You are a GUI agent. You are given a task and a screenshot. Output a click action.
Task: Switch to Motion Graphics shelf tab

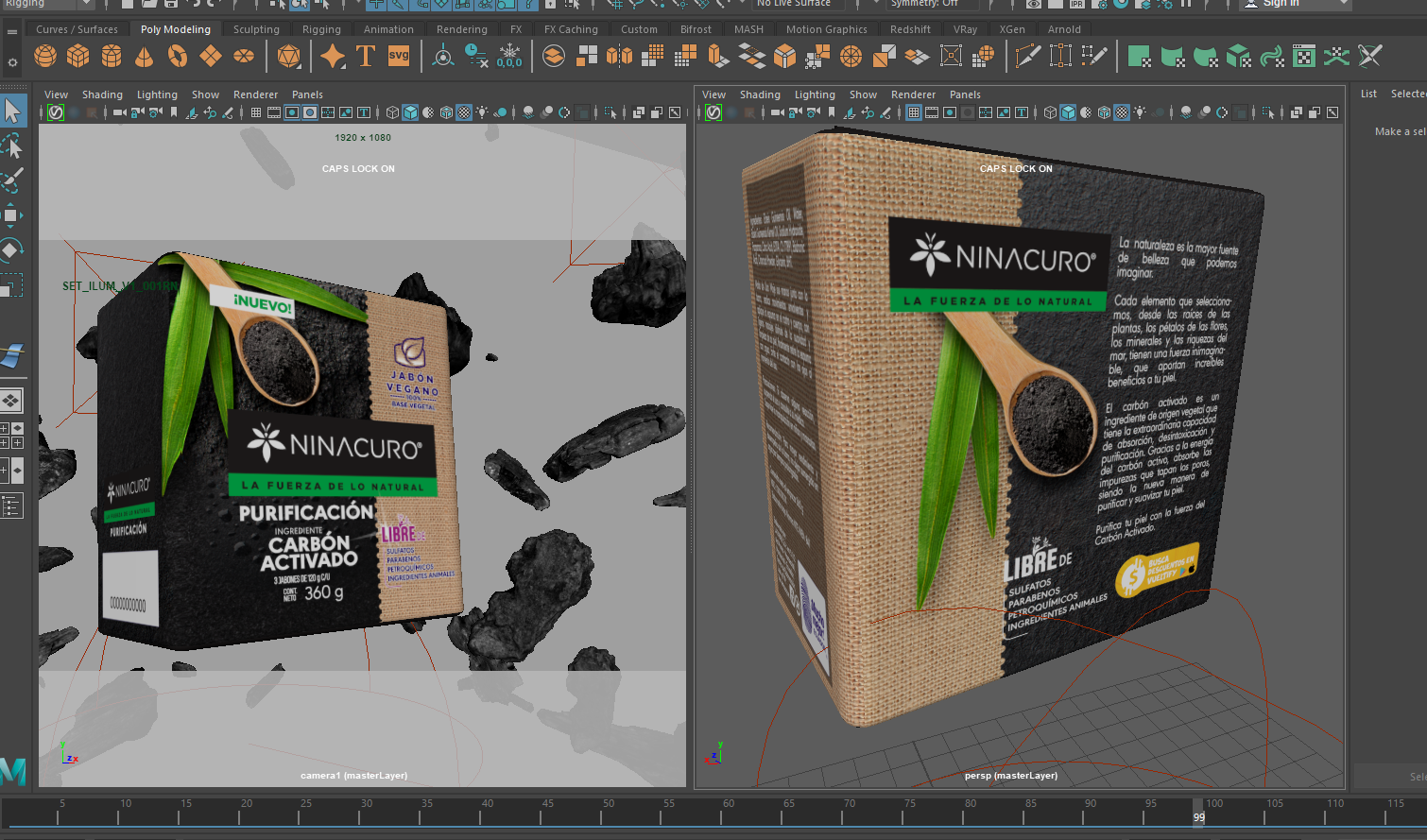pyautogui.click(x=826, y=29)
